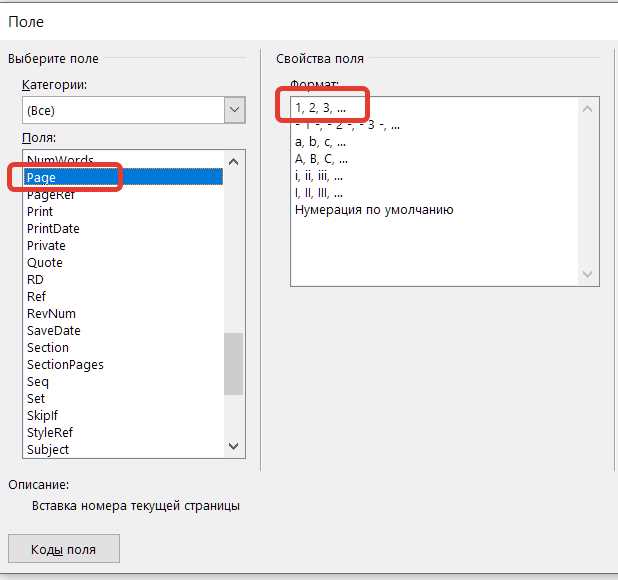This screenshot has width=618, height=580.
Task: Click the (Все) category combo box
Action: pos(134,110)
